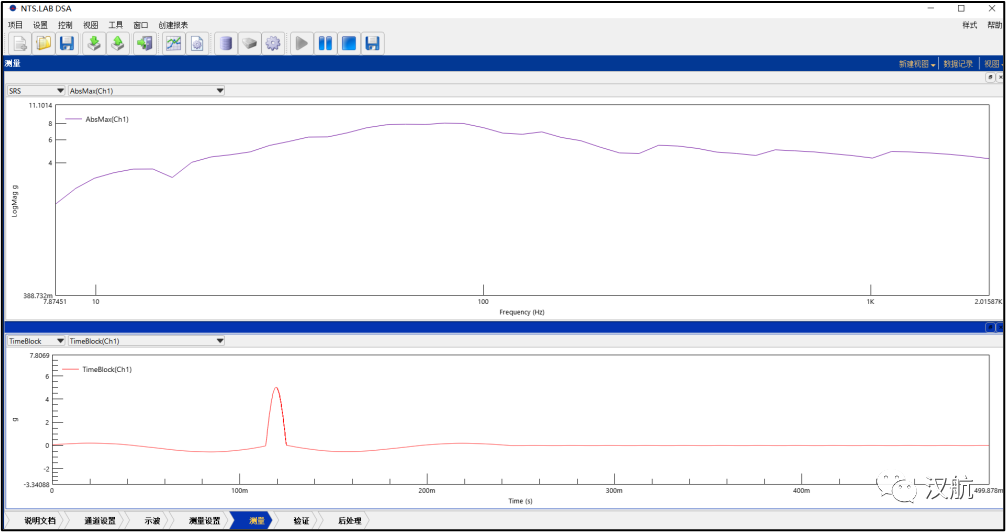Go to the 示波 step tab
The height and width of the screenshot is (532, 1006).
pyautogui.click(x=152, y=520)
